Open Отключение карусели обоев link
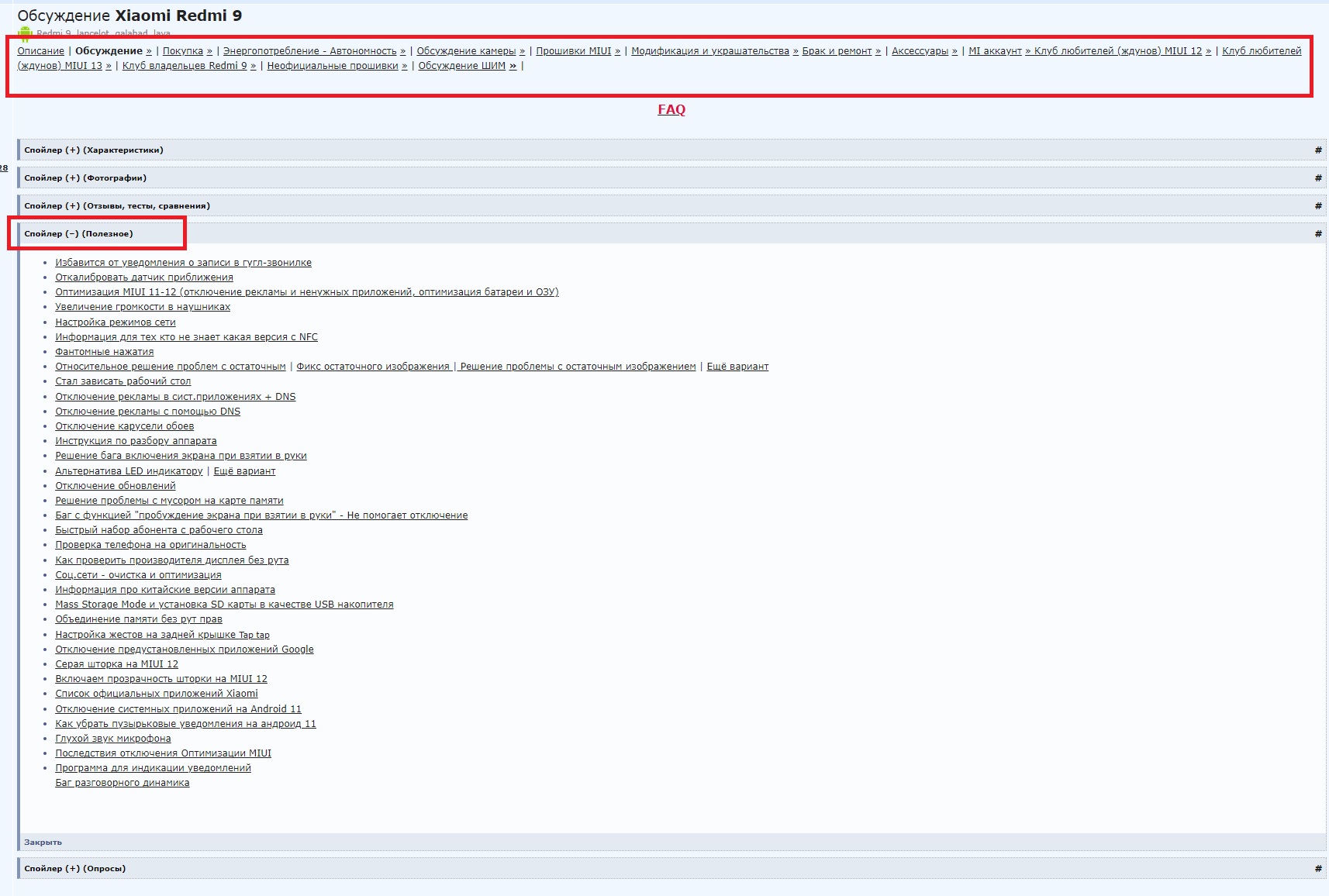 (125, 426)
